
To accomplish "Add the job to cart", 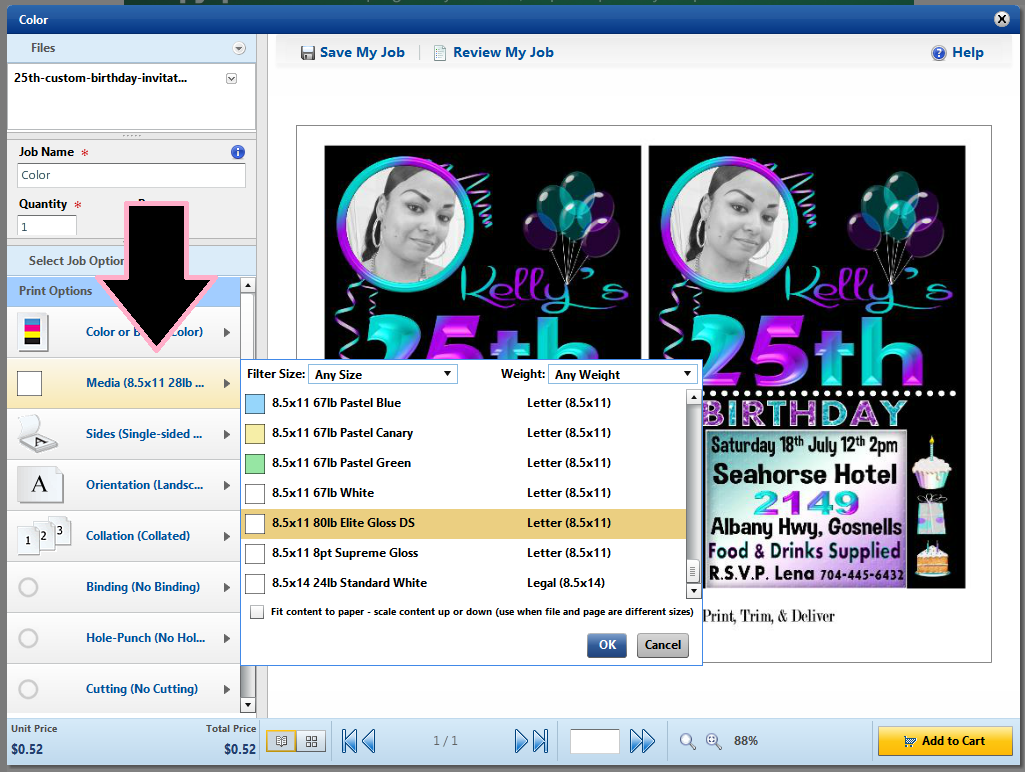I will tap(944, 741).
